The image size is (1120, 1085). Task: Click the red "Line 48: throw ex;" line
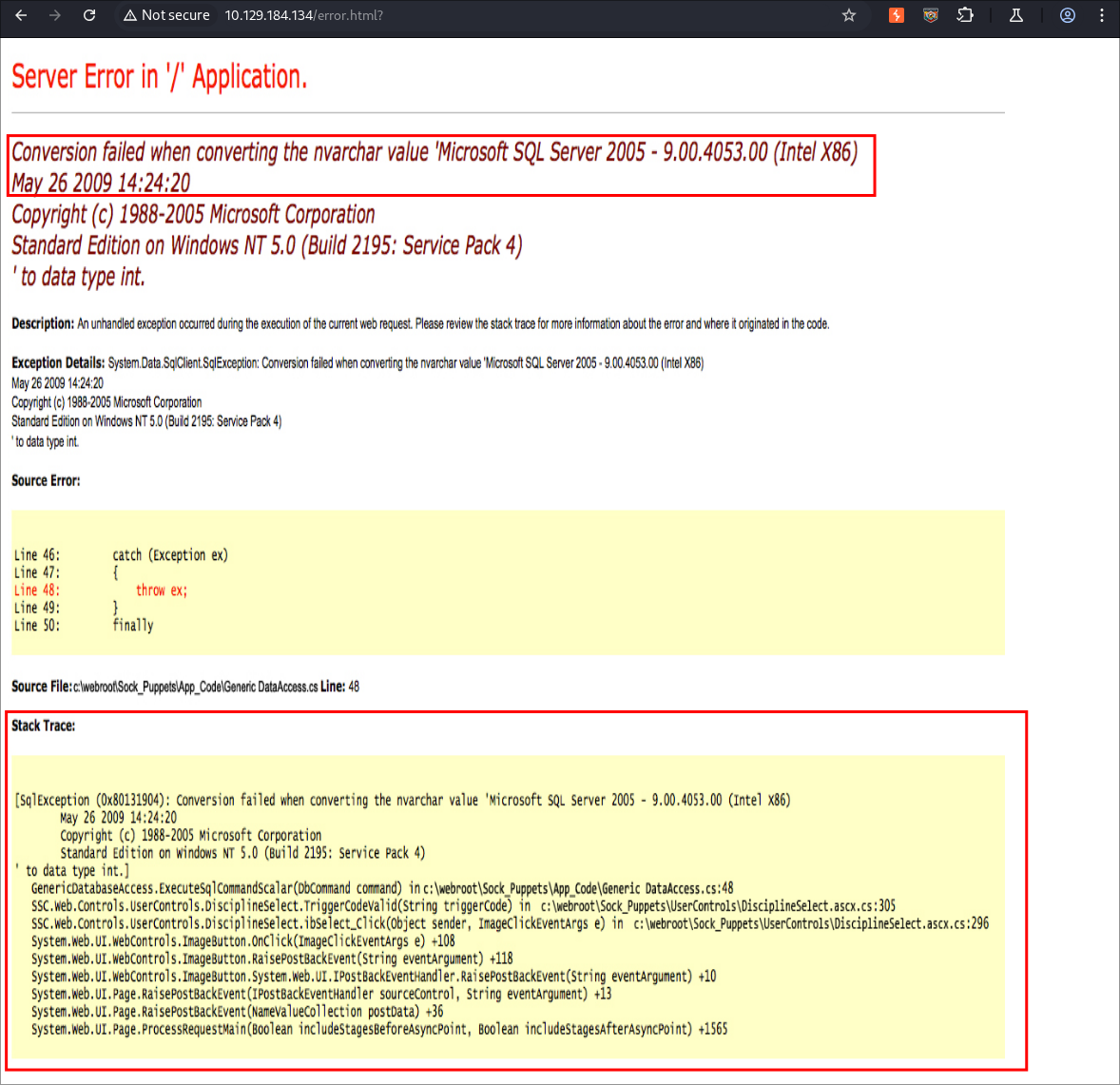click(x=101, y=590)
